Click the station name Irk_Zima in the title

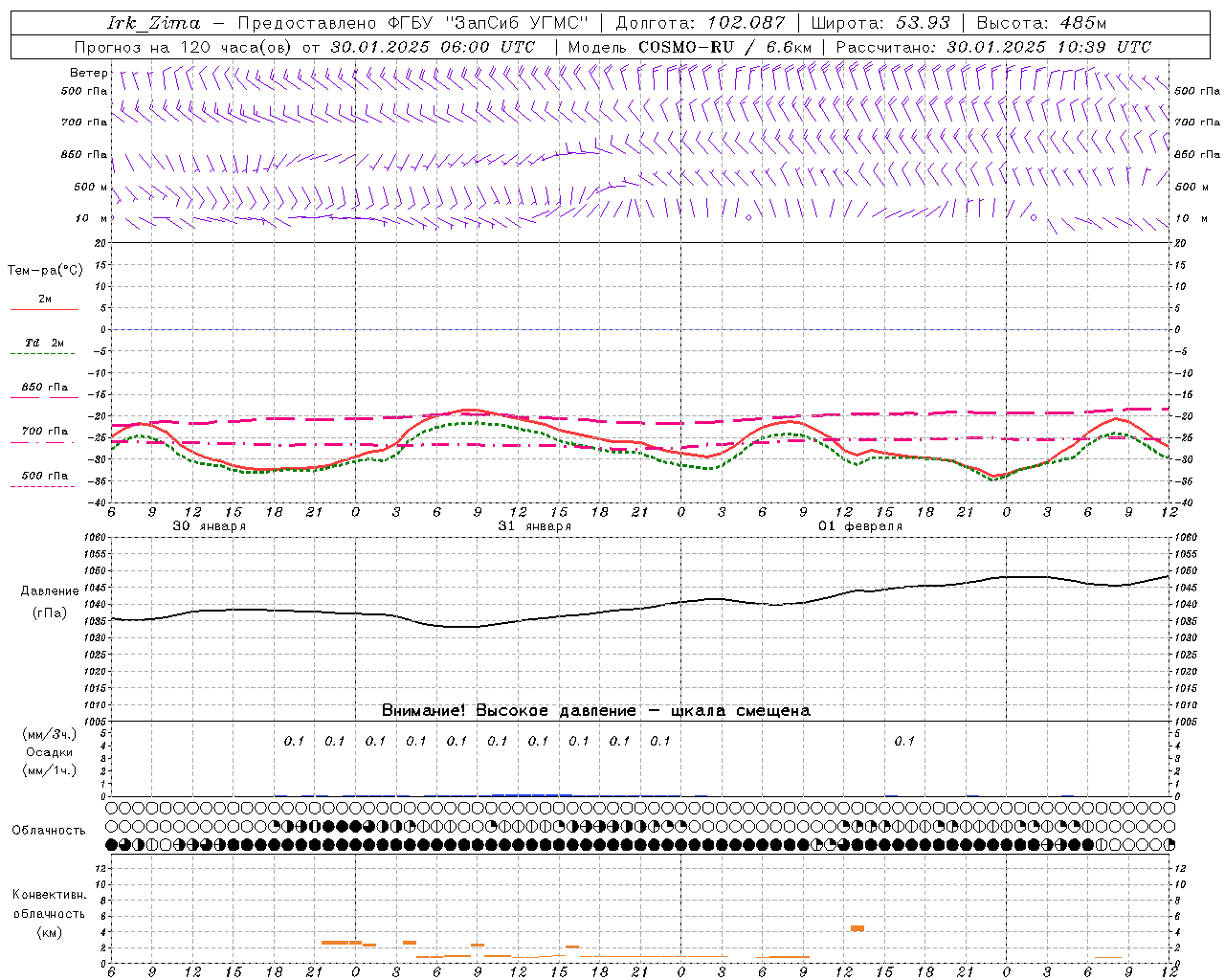click(154, 23)
